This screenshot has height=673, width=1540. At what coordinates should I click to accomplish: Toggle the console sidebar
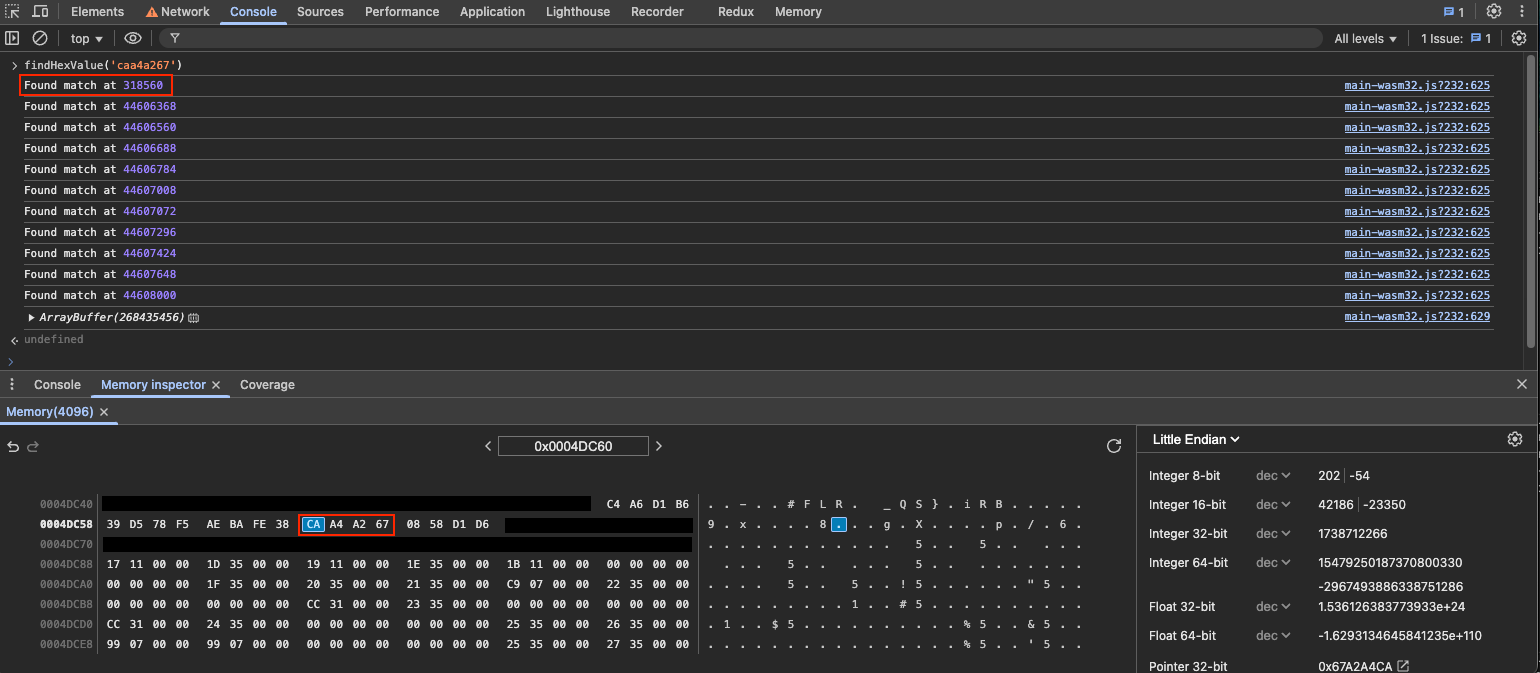pos(13,38)
